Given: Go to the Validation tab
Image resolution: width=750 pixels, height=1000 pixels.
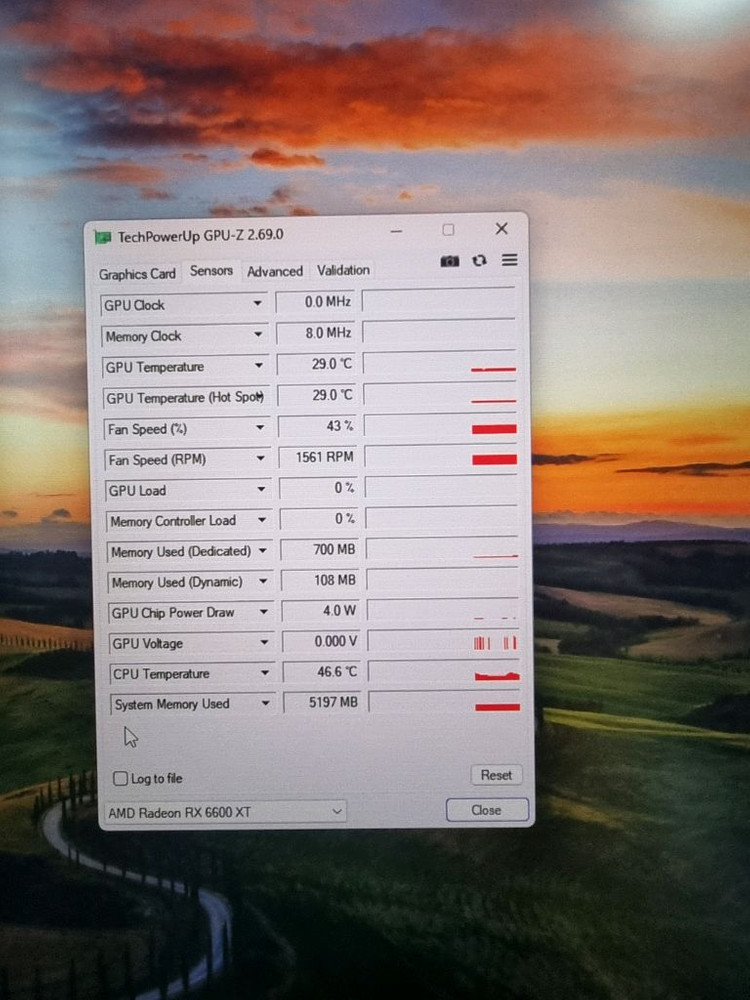Looking at the screenshot, I should point(343,270).
